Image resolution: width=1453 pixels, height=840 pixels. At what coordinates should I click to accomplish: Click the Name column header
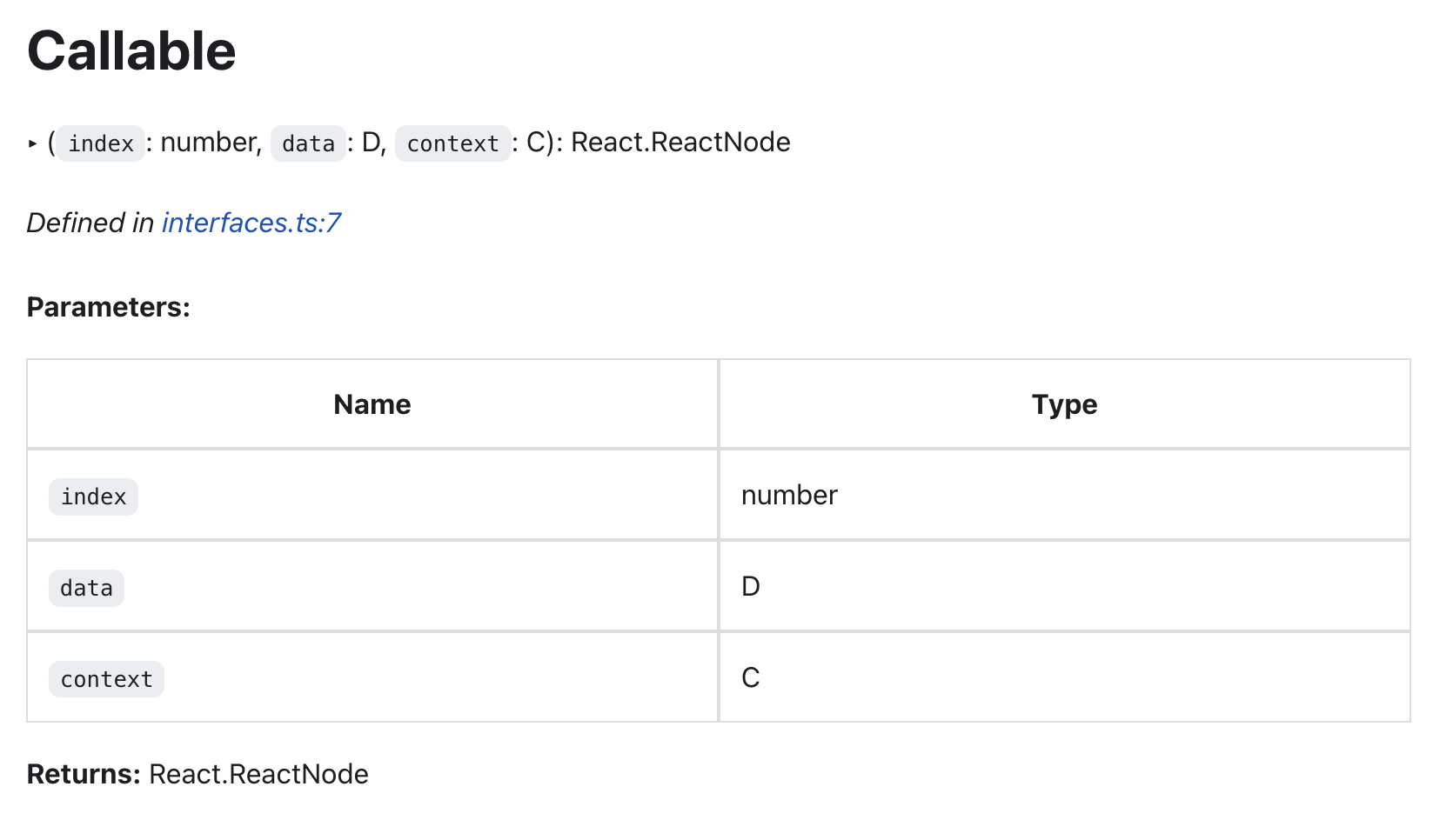(372, 404)
